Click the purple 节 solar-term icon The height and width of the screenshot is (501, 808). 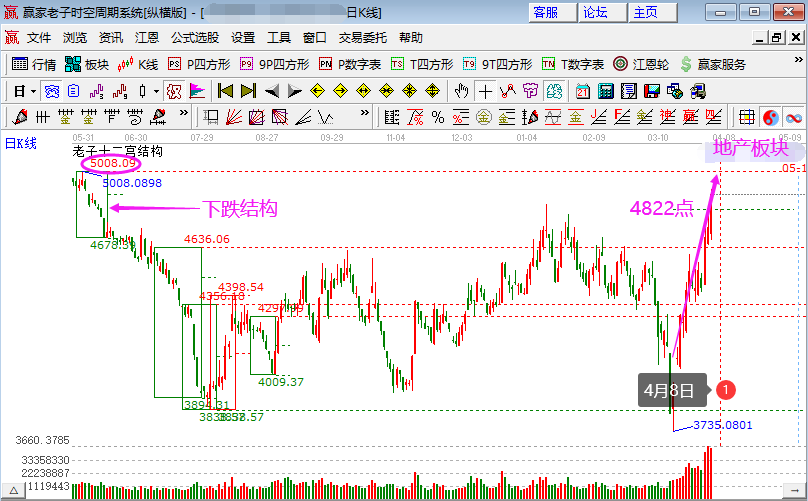(530, 92)
